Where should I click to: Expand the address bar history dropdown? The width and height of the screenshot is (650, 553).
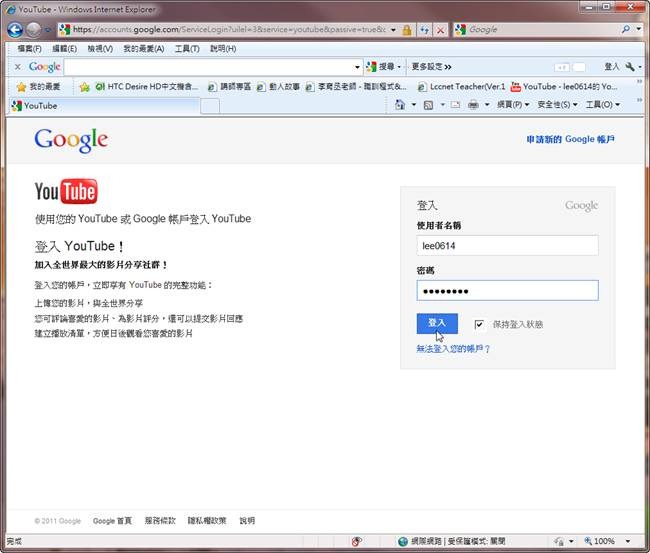click(x=393, y=30)
